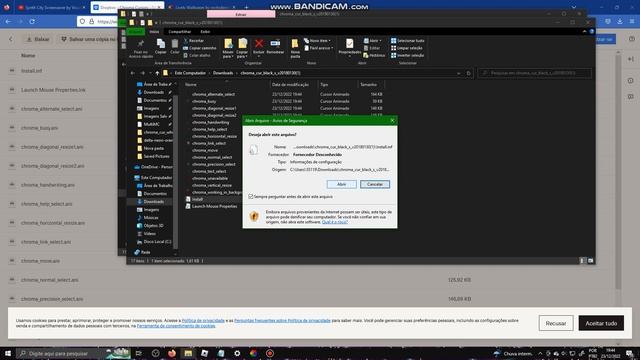
Task: Click the pink Extrair tab in the back window
Action: point(241,14)
